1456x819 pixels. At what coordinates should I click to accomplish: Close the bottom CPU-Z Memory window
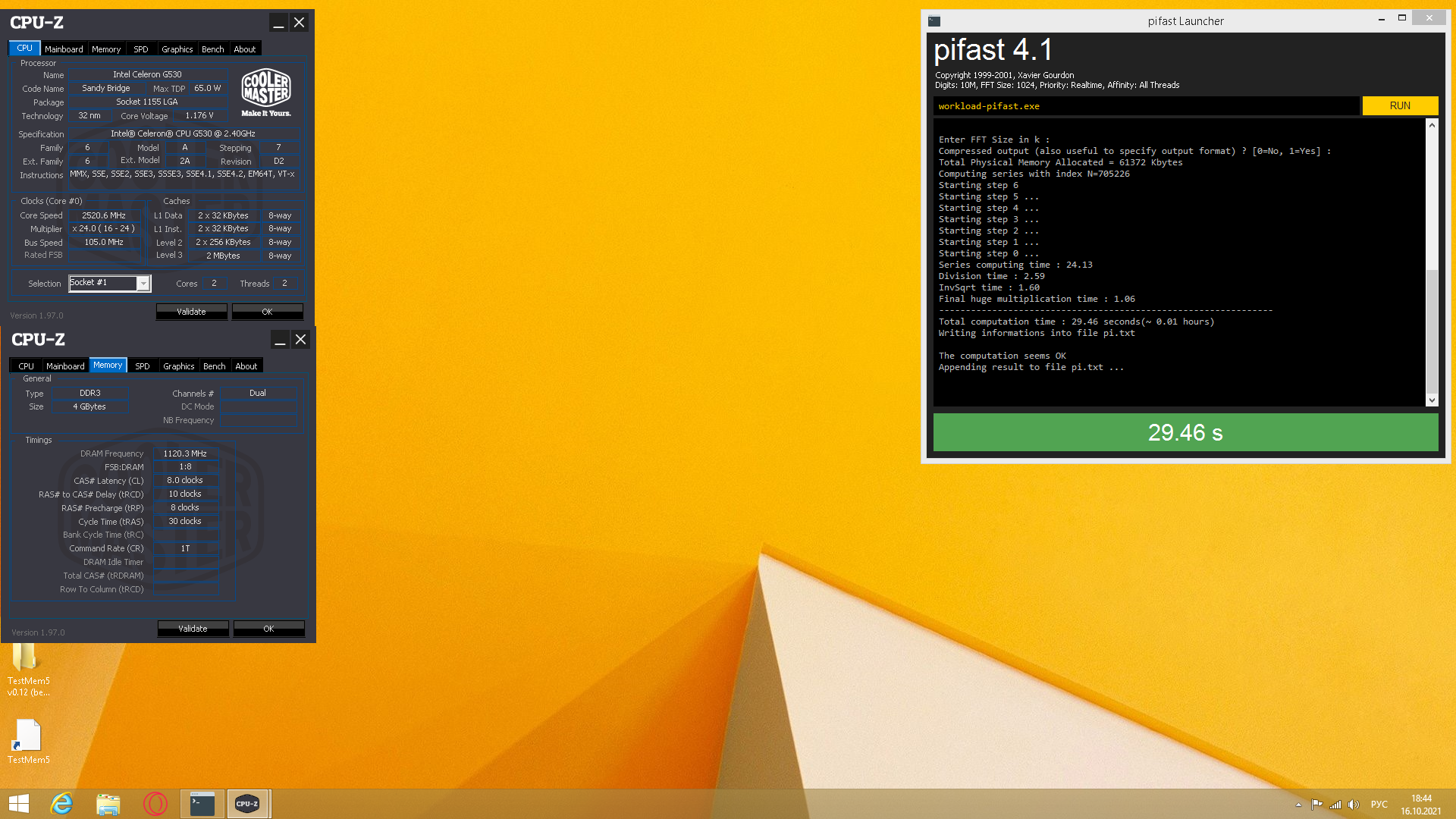coord(301,340)
